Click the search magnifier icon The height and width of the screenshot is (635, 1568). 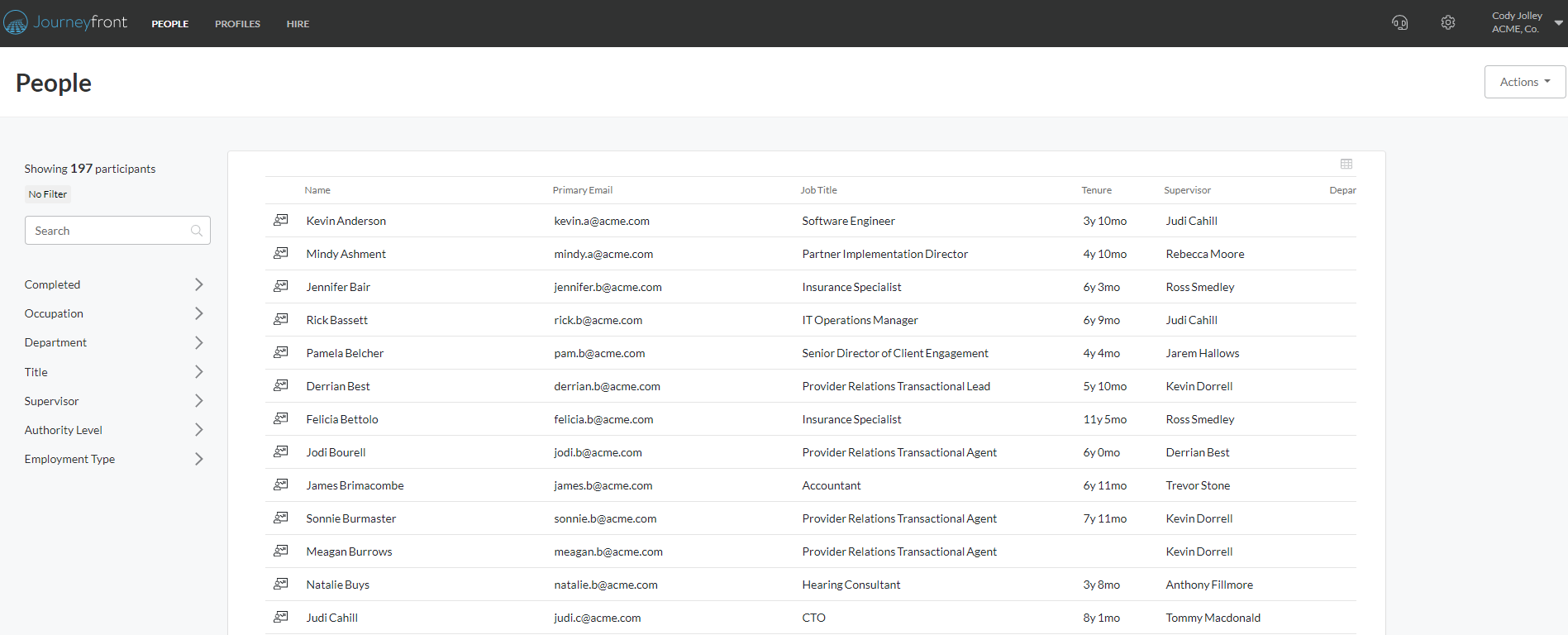coord(197,231)
